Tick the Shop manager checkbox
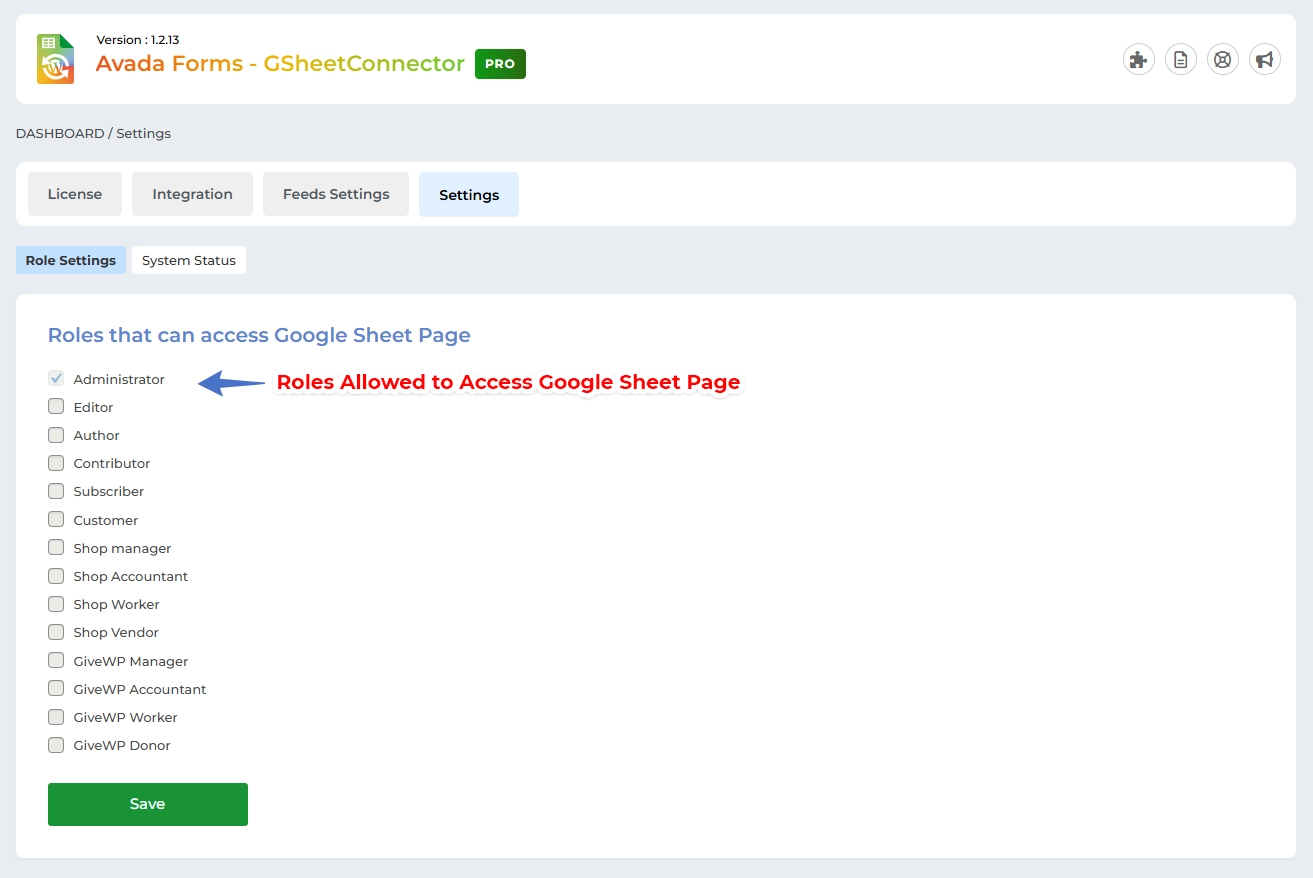Viewport: 1313px width, 878px height. pyautogui.click(x=56, y=548)
